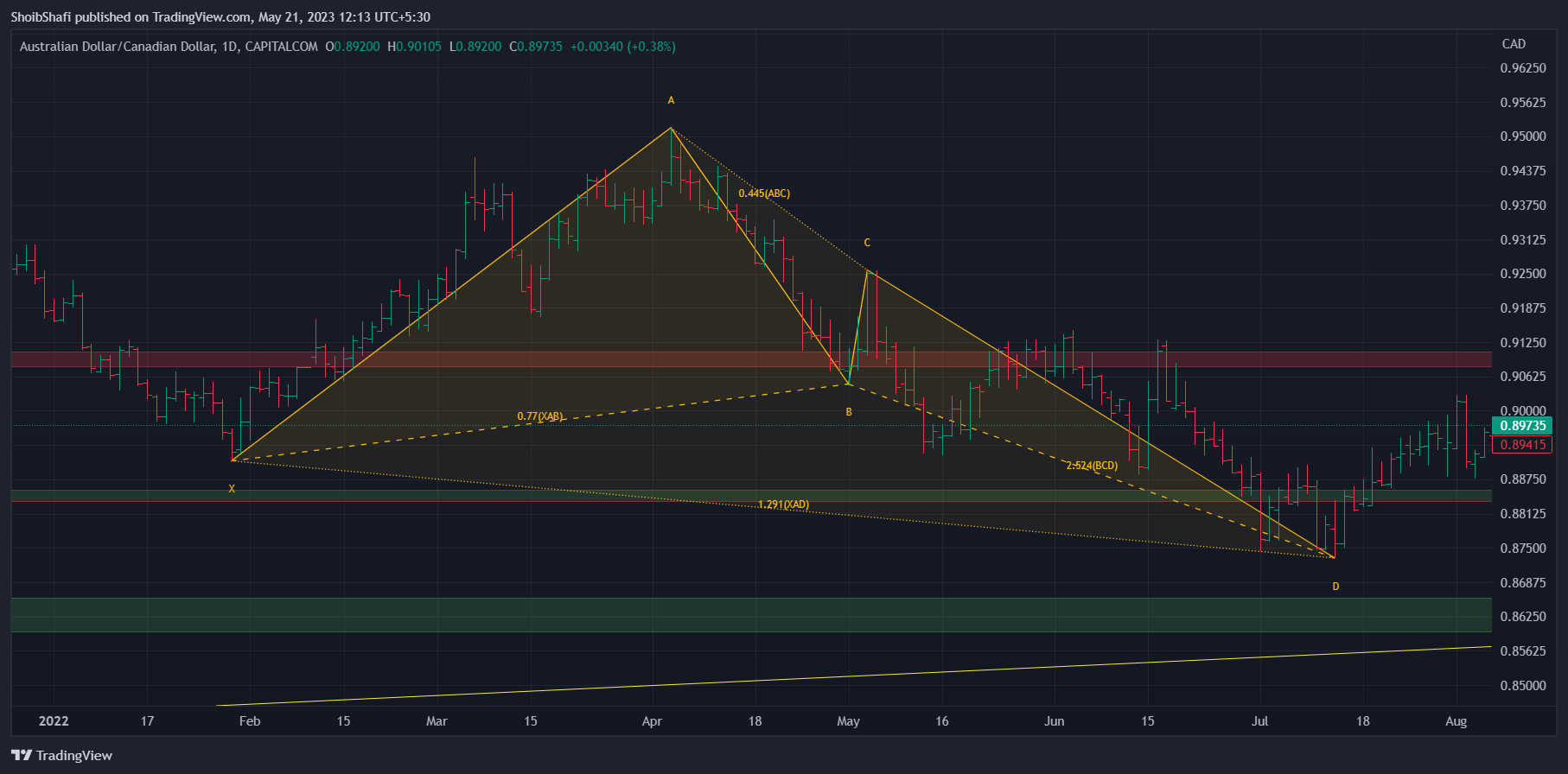Click the change value +0.00340 (+0.38%)
Viewport: 1568px width, 774px height.
coord(623,47)
